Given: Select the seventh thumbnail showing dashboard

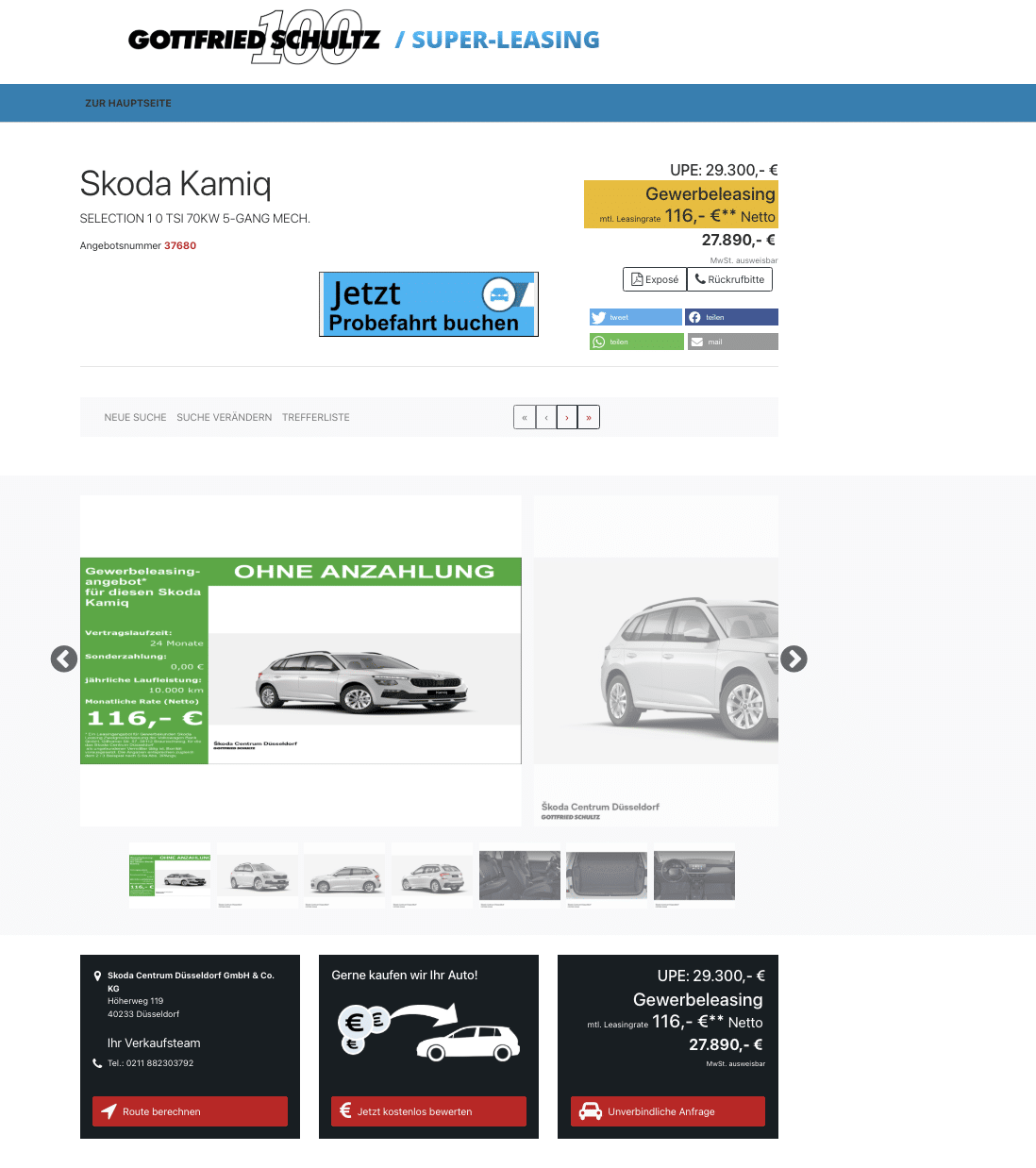Looking at the screenshot, I should (x=694, y=876).
